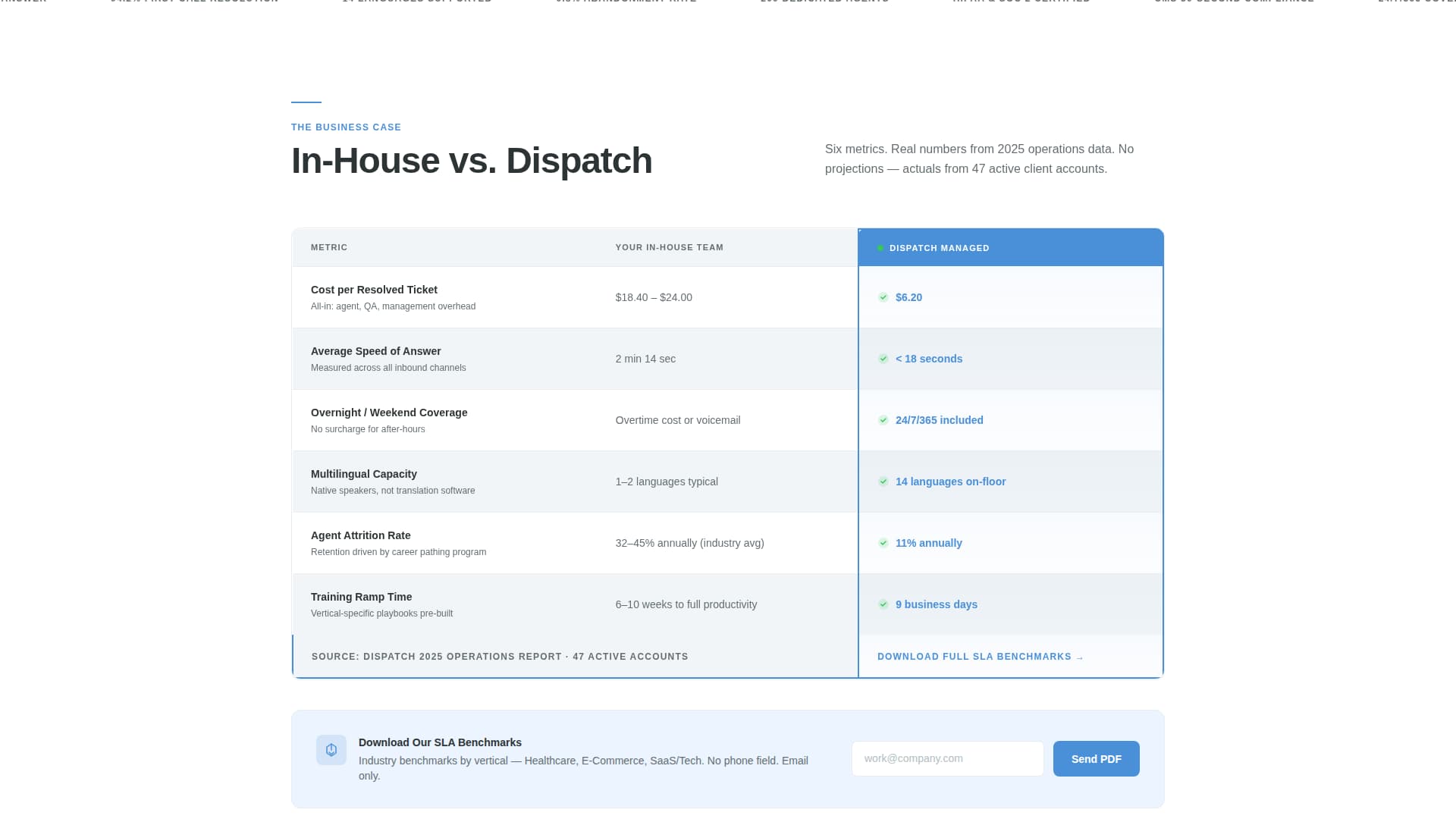Viewport: 1456px width, 819px height.
Task: Select the Training Ramp Time label
Action: [x=361, y=597]
